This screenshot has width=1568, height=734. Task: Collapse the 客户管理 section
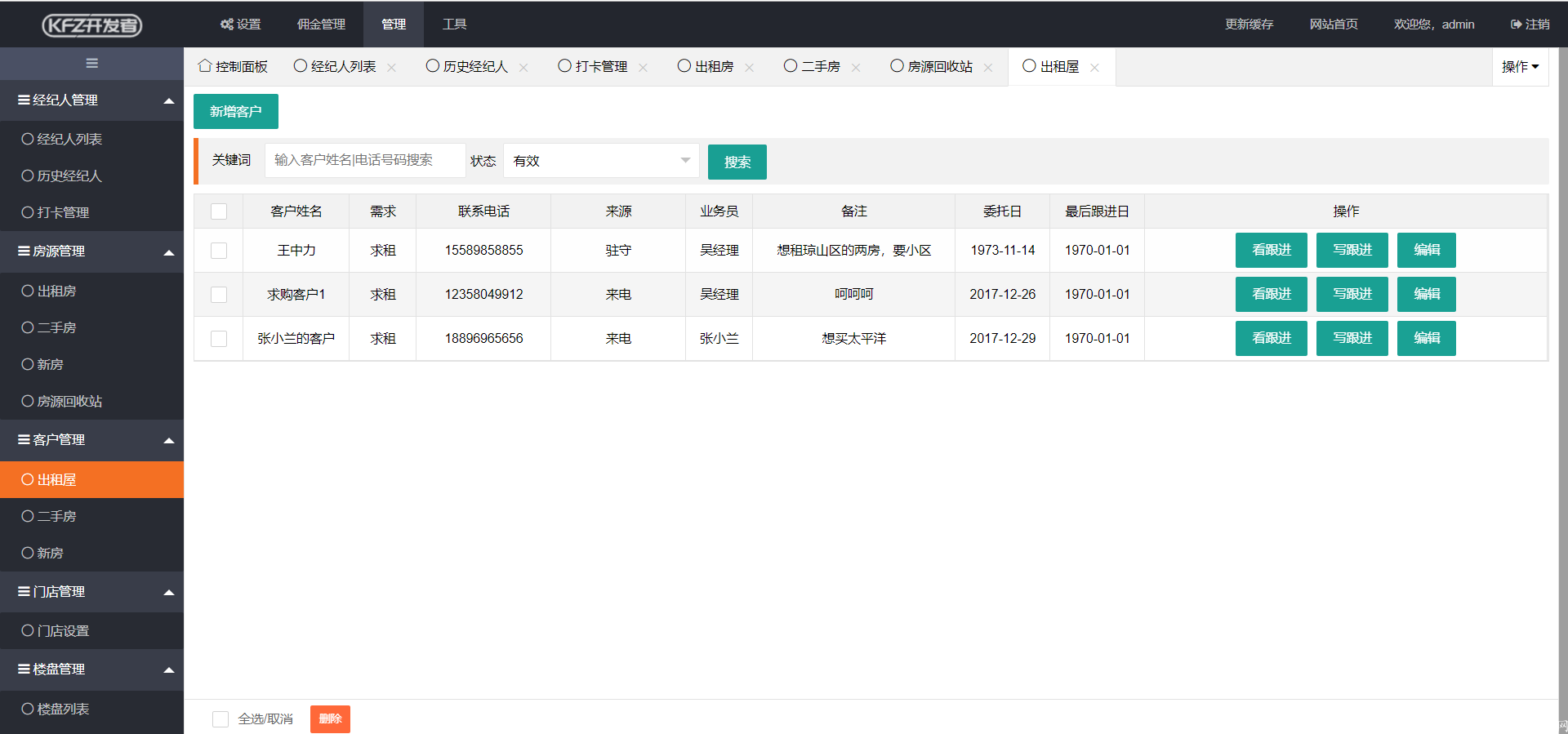(x=91, y=440)
